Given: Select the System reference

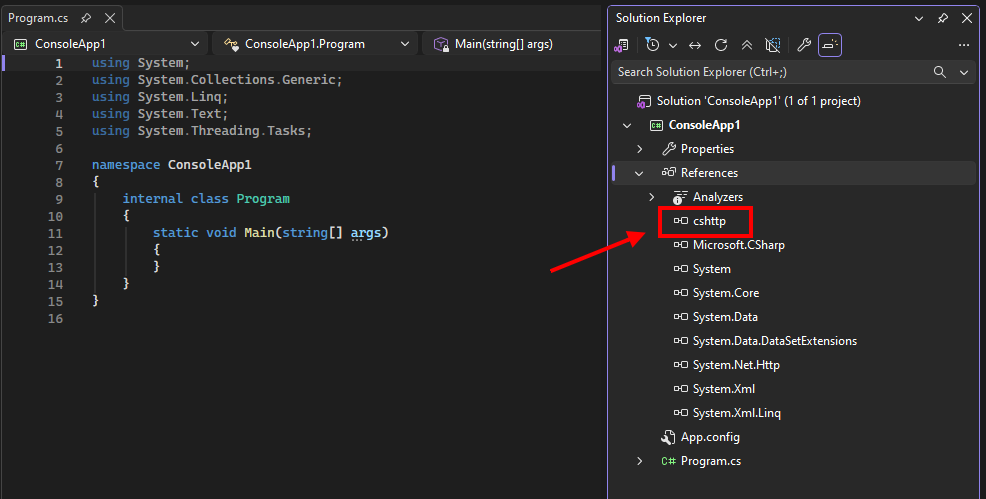Looking at the screenshot, I should pyautogui.click(x=711, y=269).
